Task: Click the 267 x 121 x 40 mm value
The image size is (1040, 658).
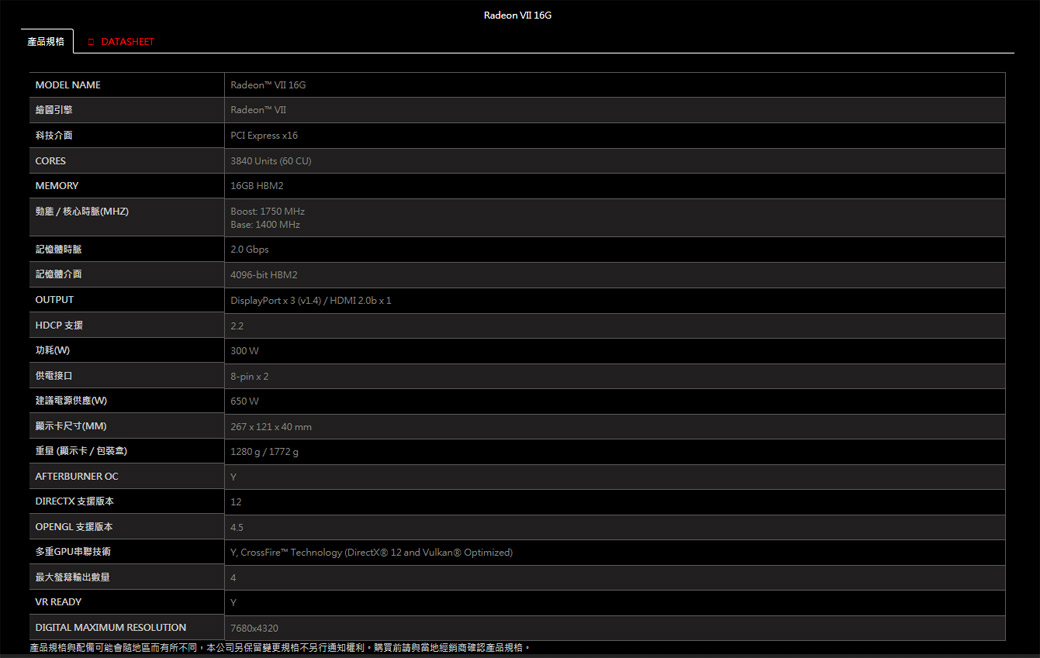Action: click(271, 427)
